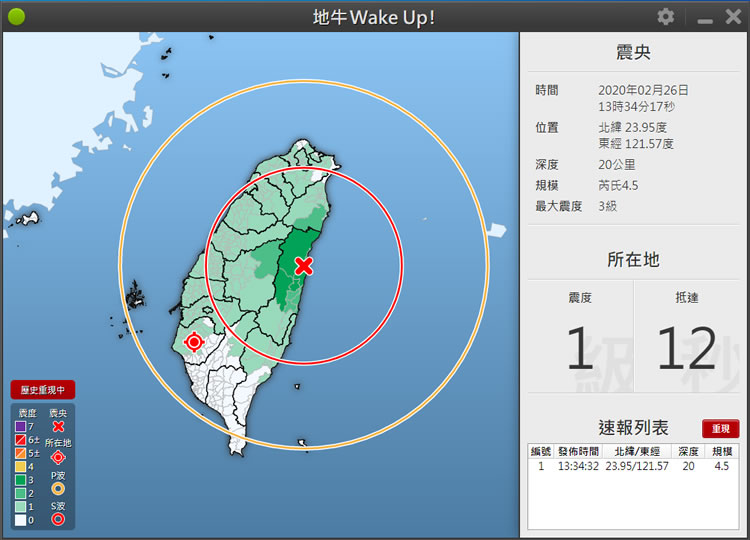
Task: Click the 編號 column header
Action: click(x=540, y=451)
